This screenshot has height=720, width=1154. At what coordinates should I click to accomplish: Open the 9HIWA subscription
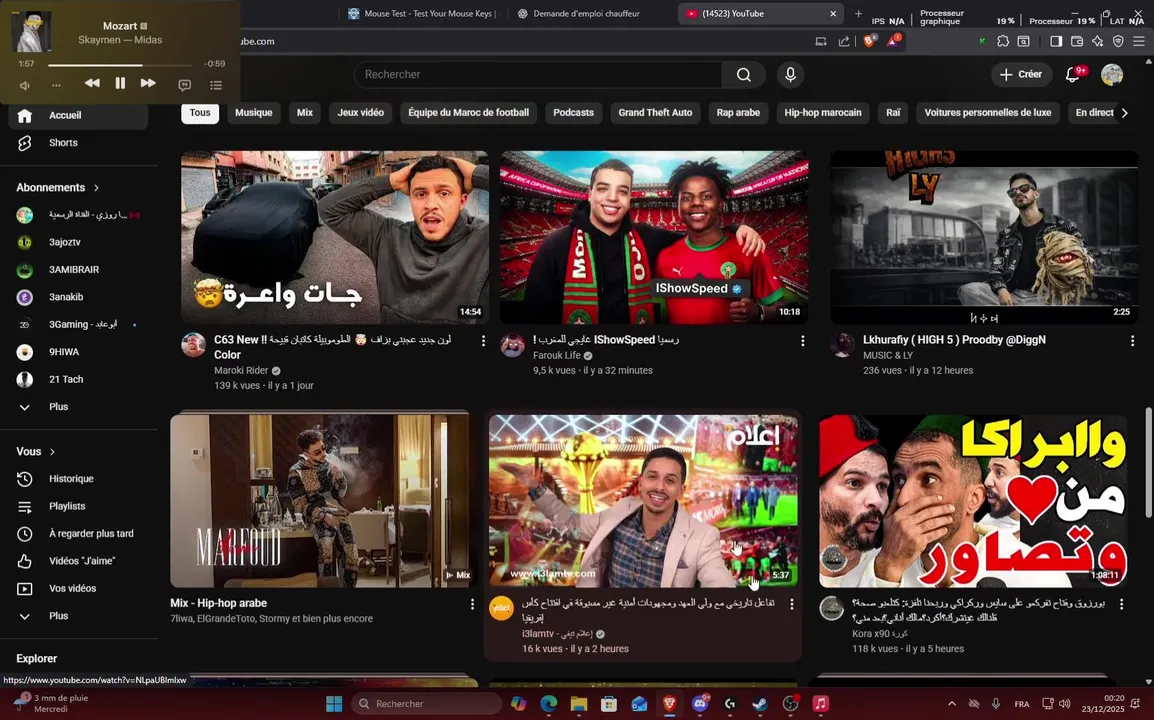tap(79, 352)
